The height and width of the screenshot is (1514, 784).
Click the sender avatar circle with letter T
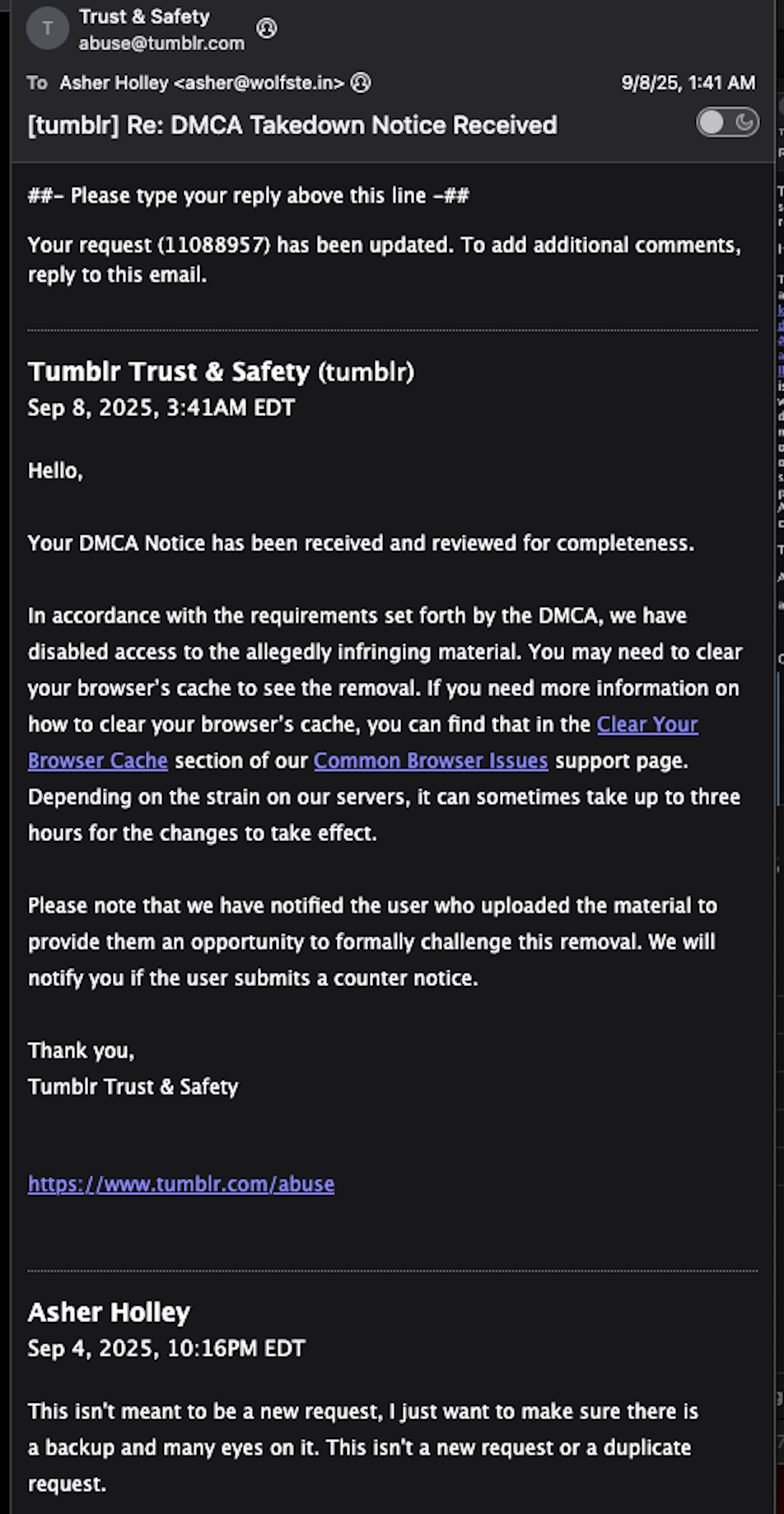click(47, 29)
